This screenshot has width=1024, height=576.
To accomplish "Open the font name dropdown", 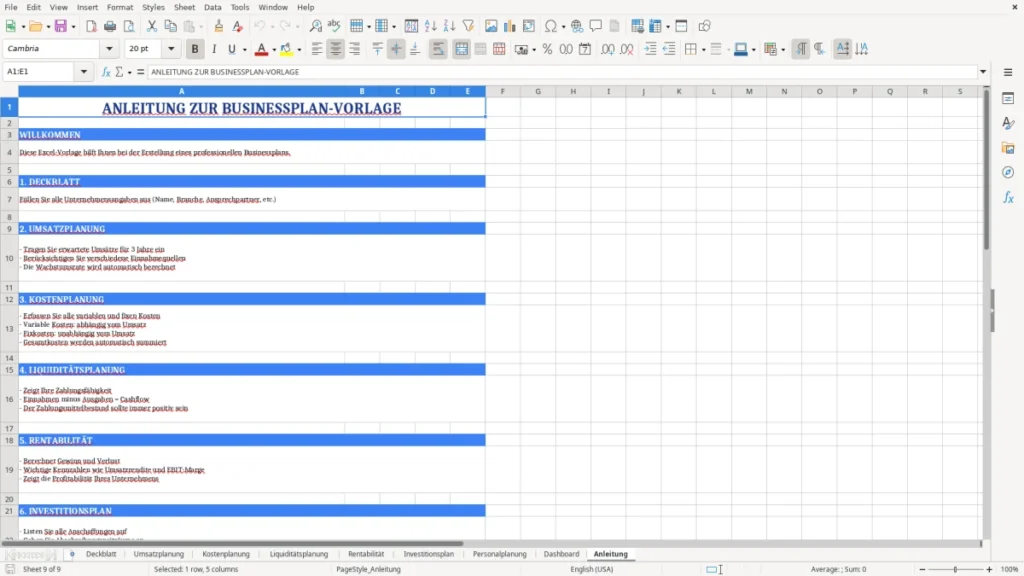I will tap(109, 48).
